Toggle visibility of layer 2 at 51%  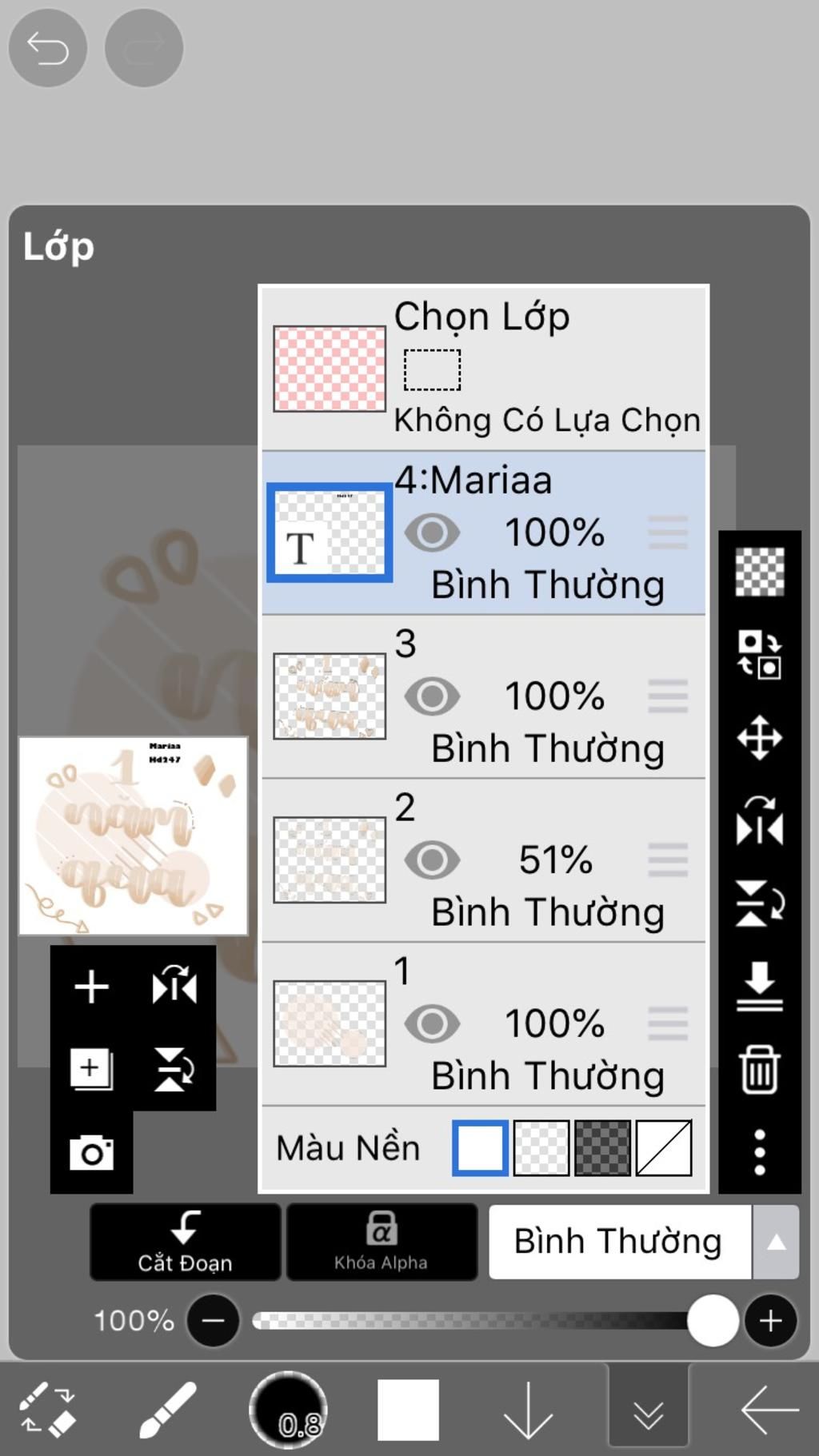432,860
